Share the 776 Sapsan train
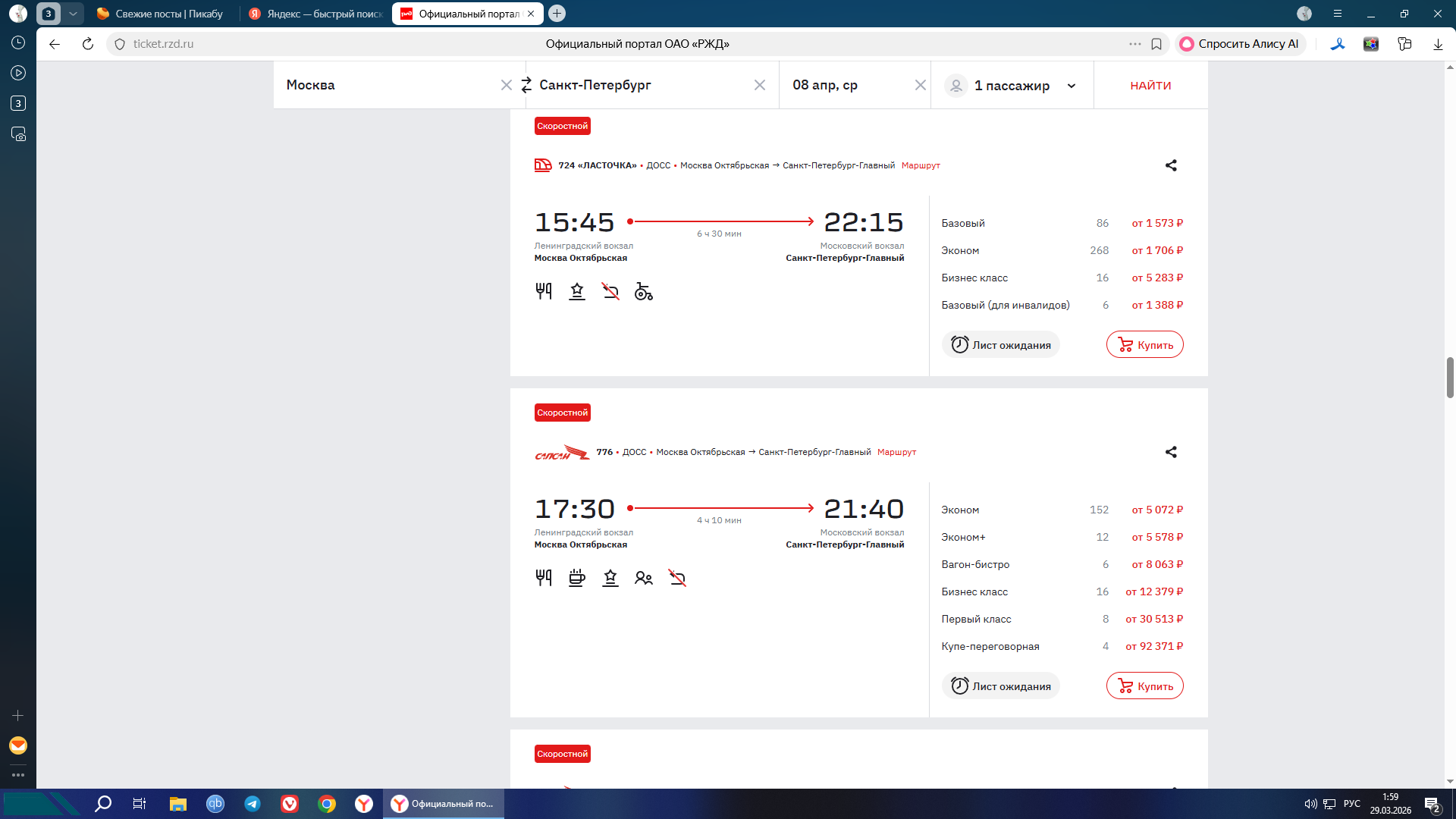 (x=1171, y=452)
